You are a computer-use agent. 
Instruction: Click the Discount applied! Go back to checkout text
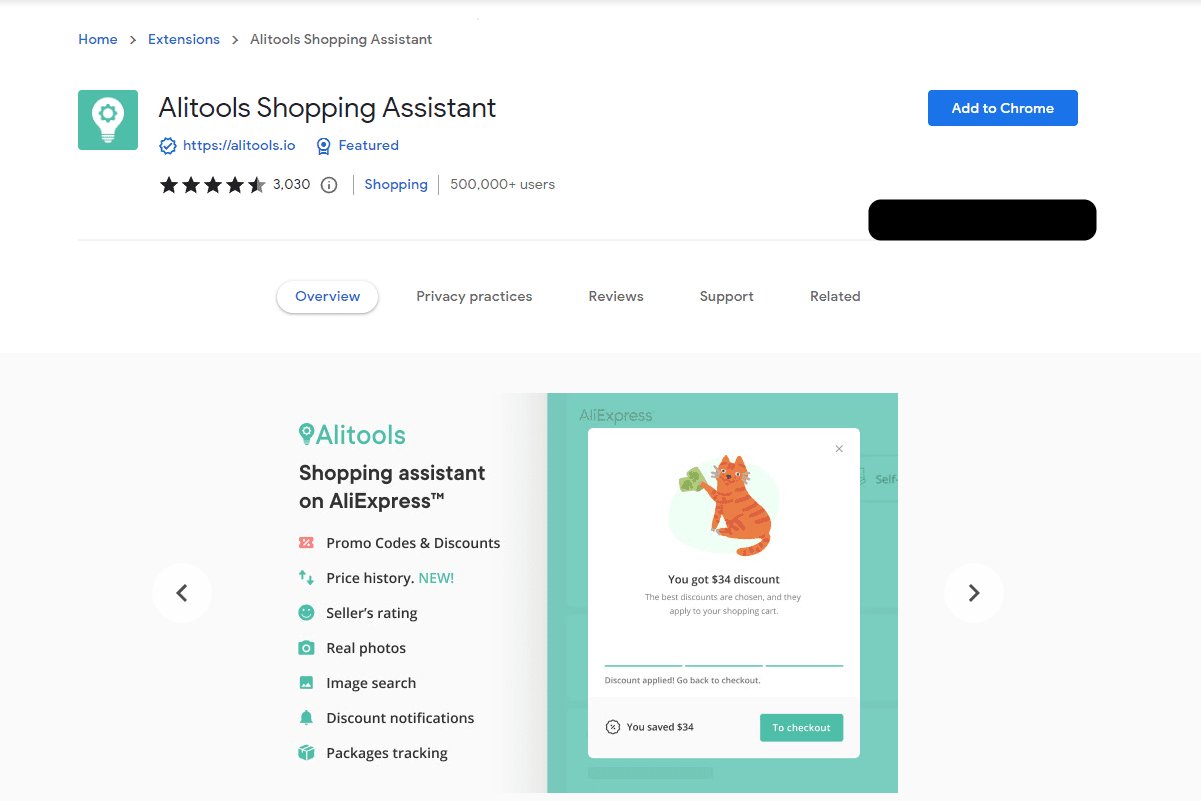(x=682, y=680)
